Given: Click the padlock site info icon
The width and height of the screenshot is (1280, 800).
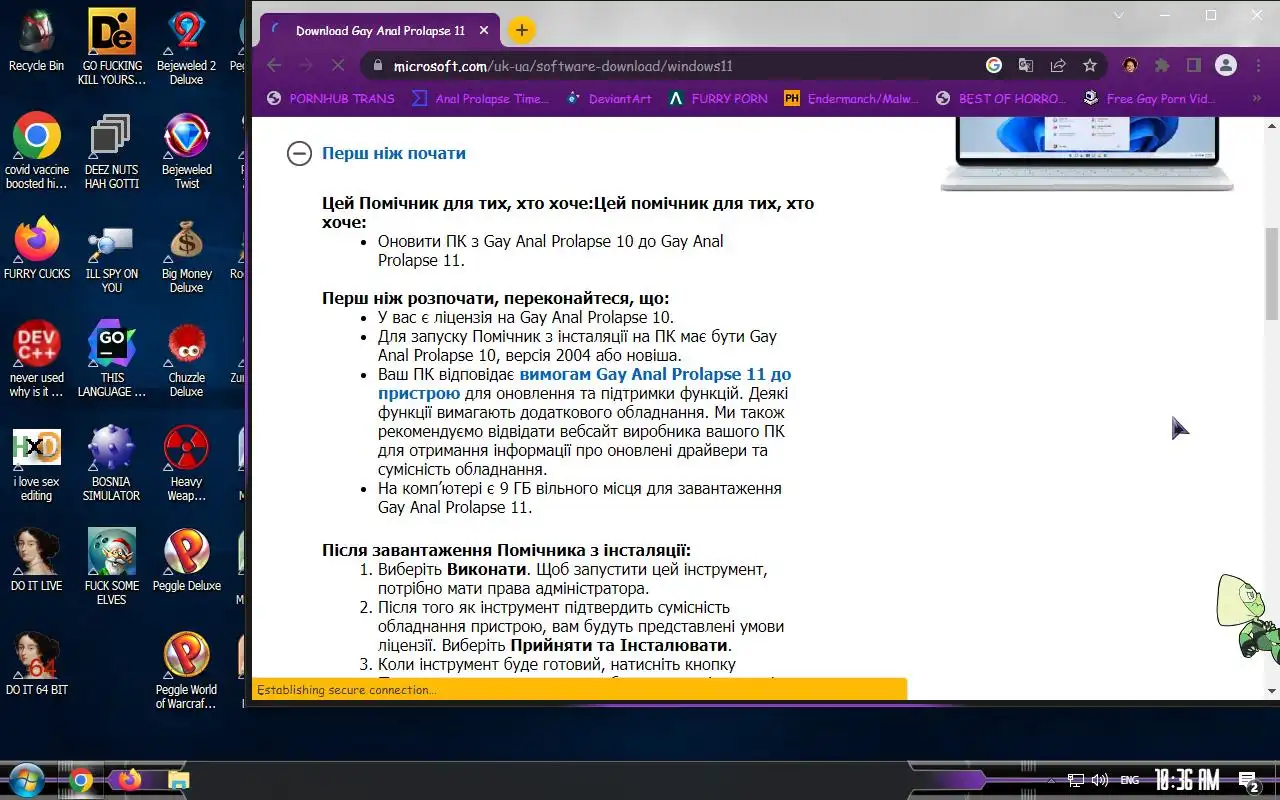Looking at the screenshot, I should click(x=377, y=66).
